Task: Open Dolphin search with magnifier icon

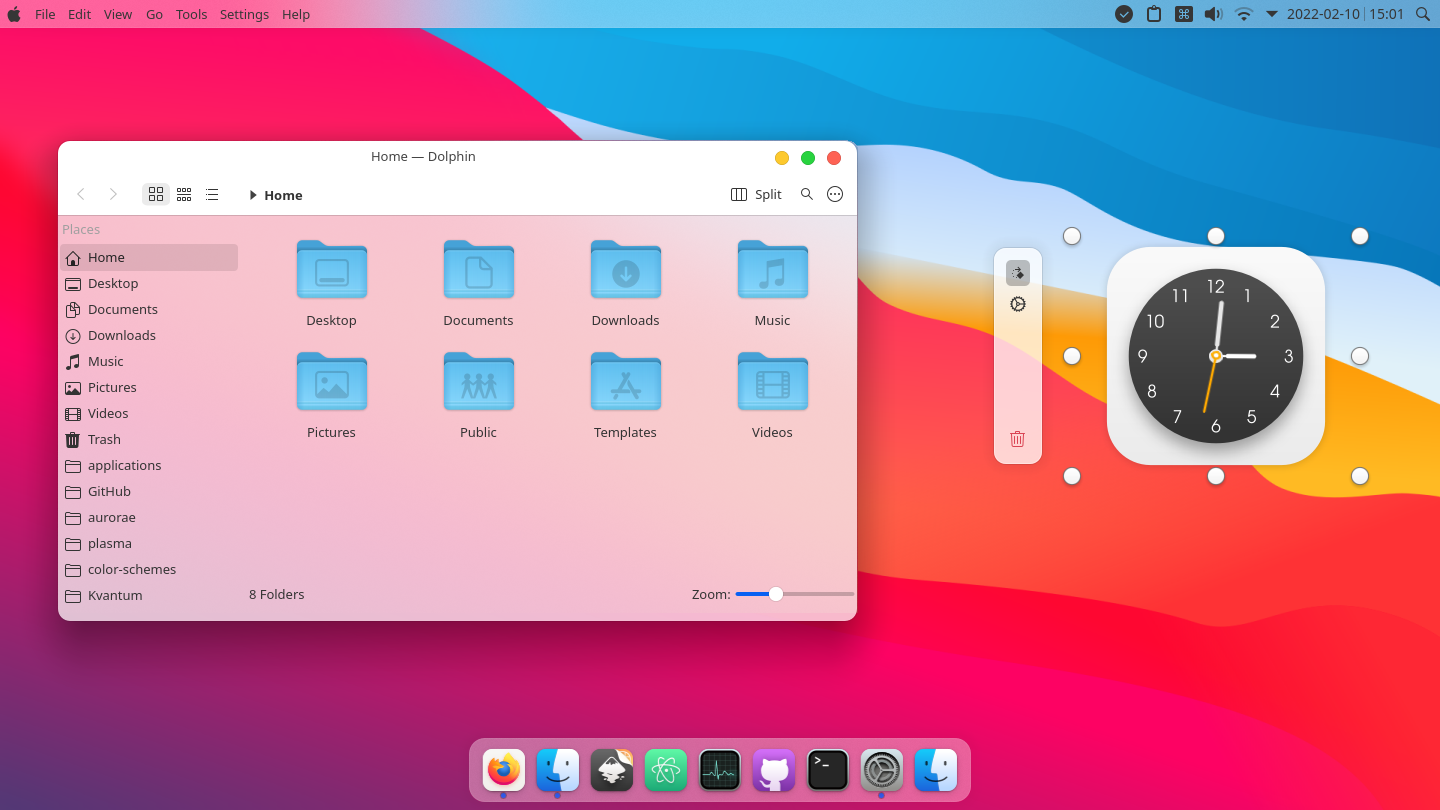Action: [807, 194]
